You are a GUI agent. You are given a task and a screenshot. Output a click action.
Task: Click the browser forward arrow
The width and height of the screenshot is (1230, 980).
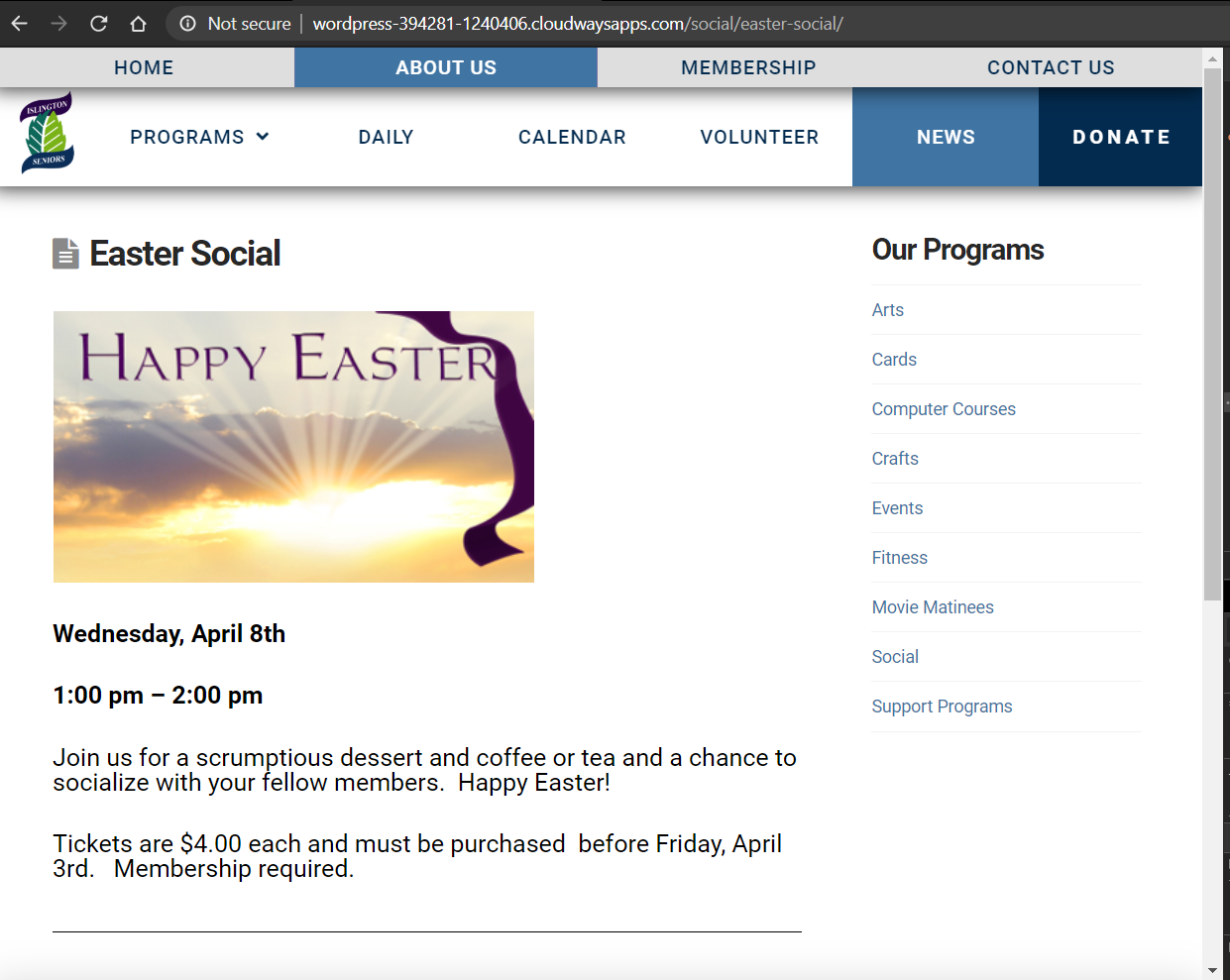pyautogui.click(x=59, y=23)
